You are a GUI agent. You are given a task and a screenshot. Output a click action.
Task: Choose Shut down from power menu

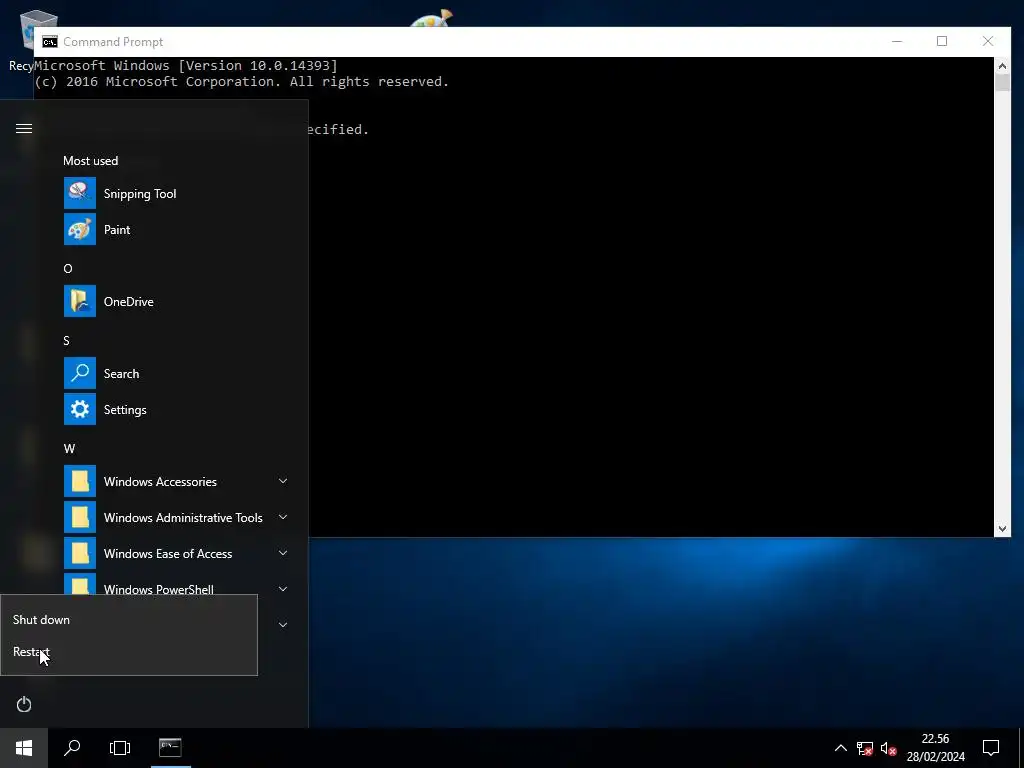click(x=129, y=620)
